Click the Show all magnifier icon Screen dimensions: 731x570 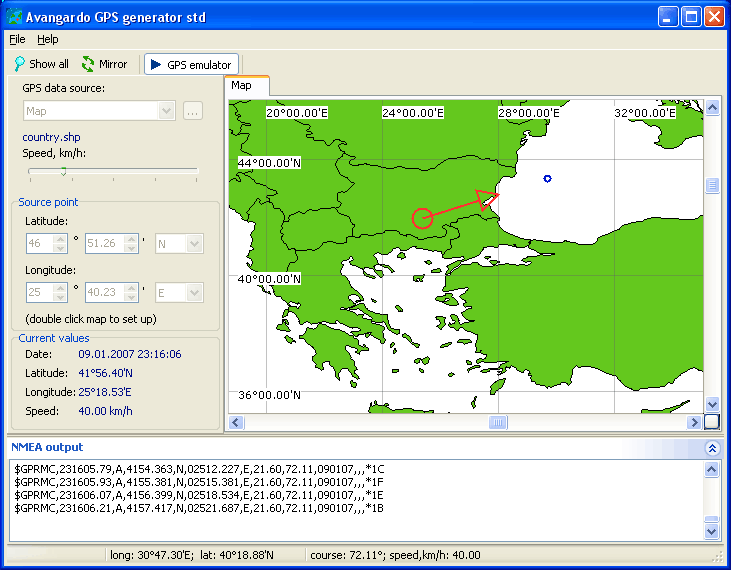(x=19, y=64)
